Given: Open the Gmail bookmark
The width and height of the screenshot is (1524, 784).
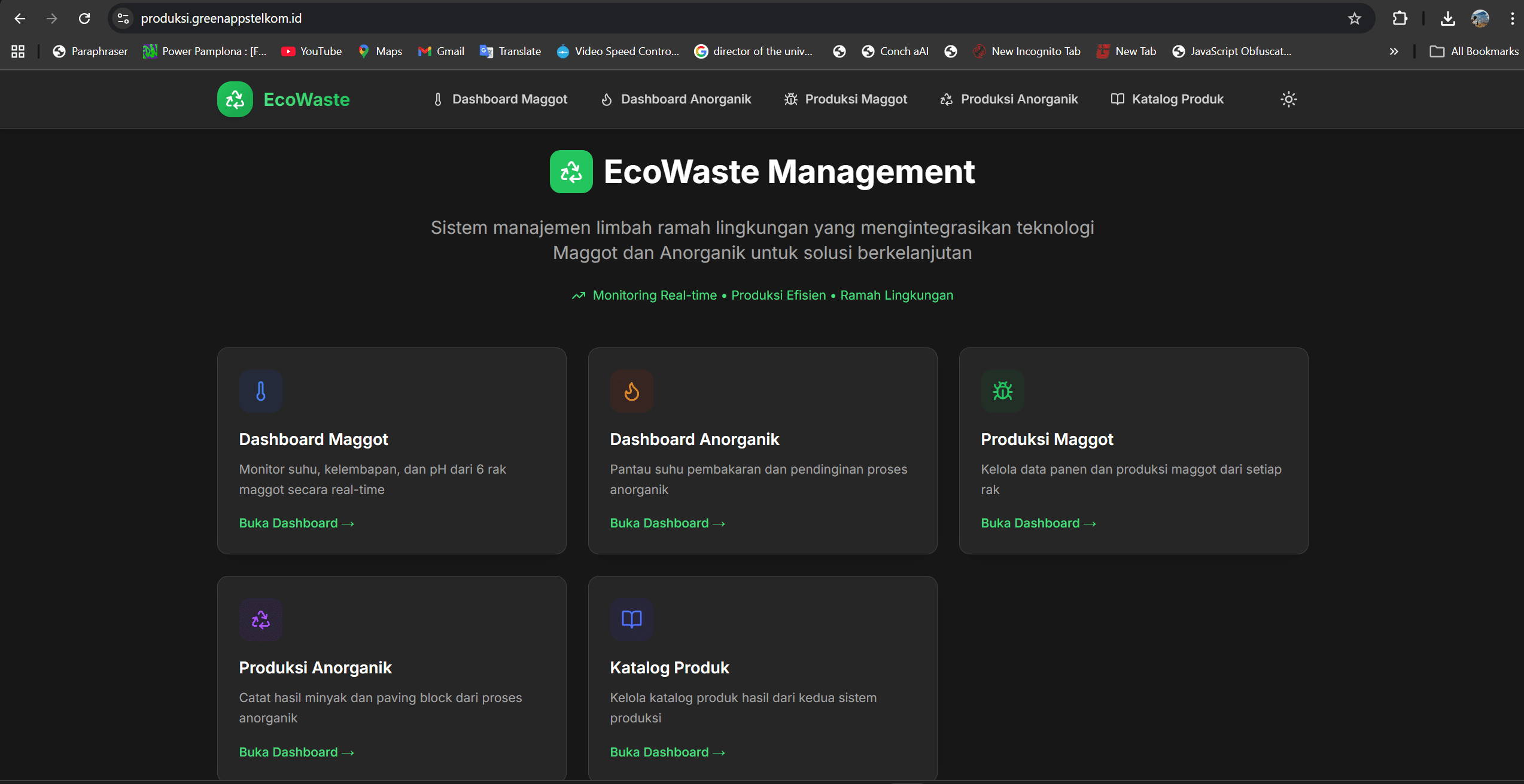Looking at the screenshot, I should click(x=440, y=51).
